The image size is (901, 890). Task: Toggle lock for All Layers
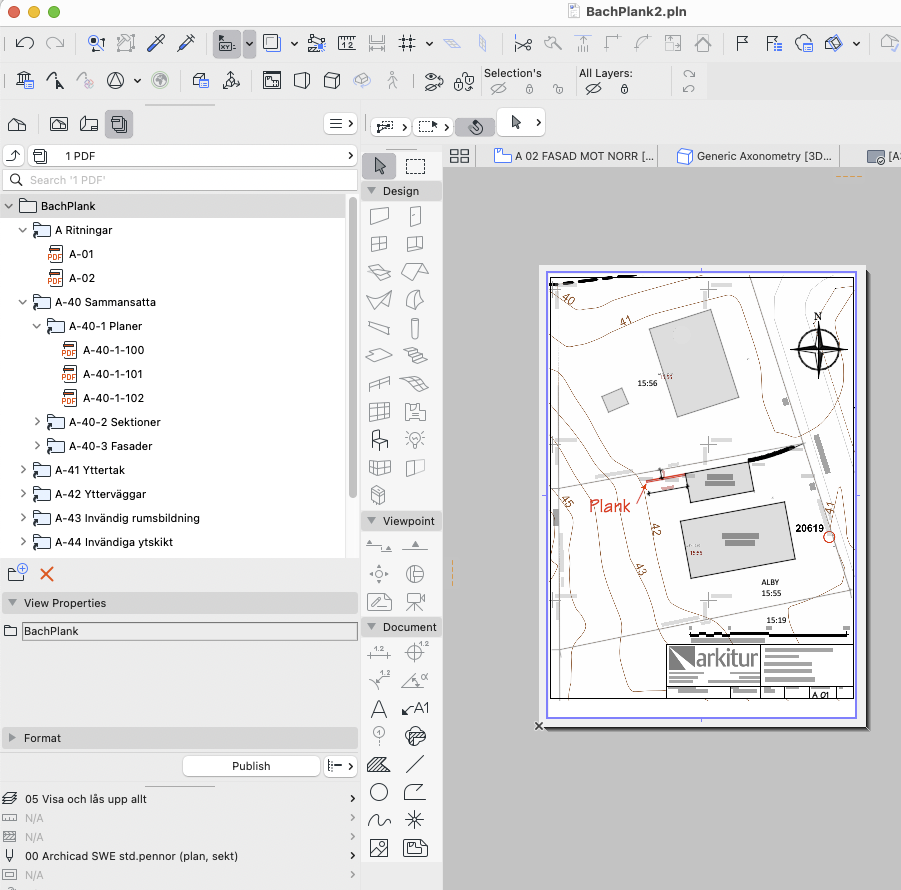tap(624, 89)
